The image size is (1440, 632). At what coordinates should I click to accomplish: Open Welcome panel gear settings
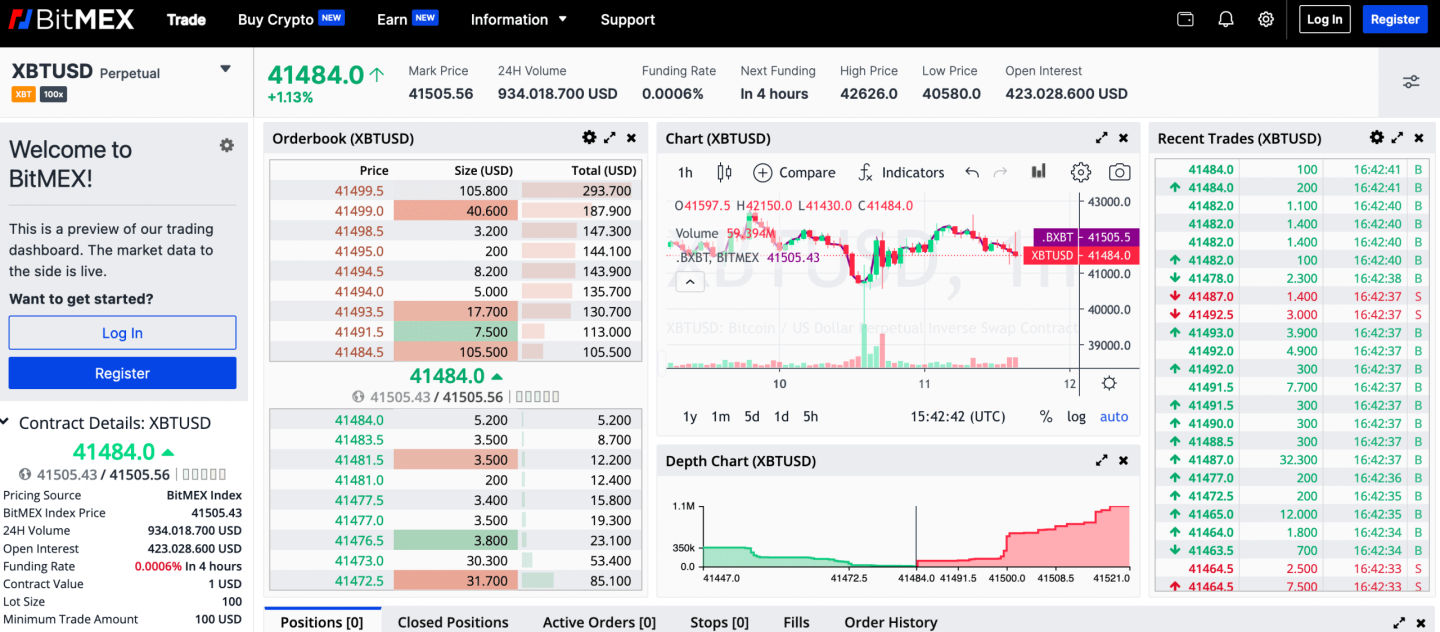click(x=227, y=145)
